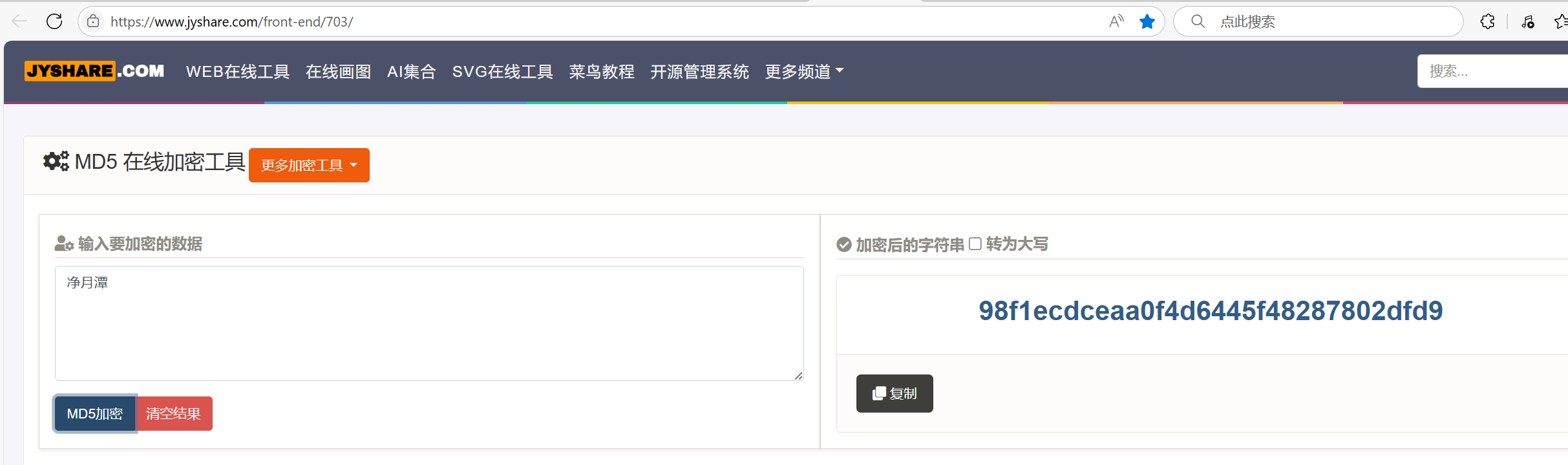Reload the page with the refresh icon

[x=54, y=21]
